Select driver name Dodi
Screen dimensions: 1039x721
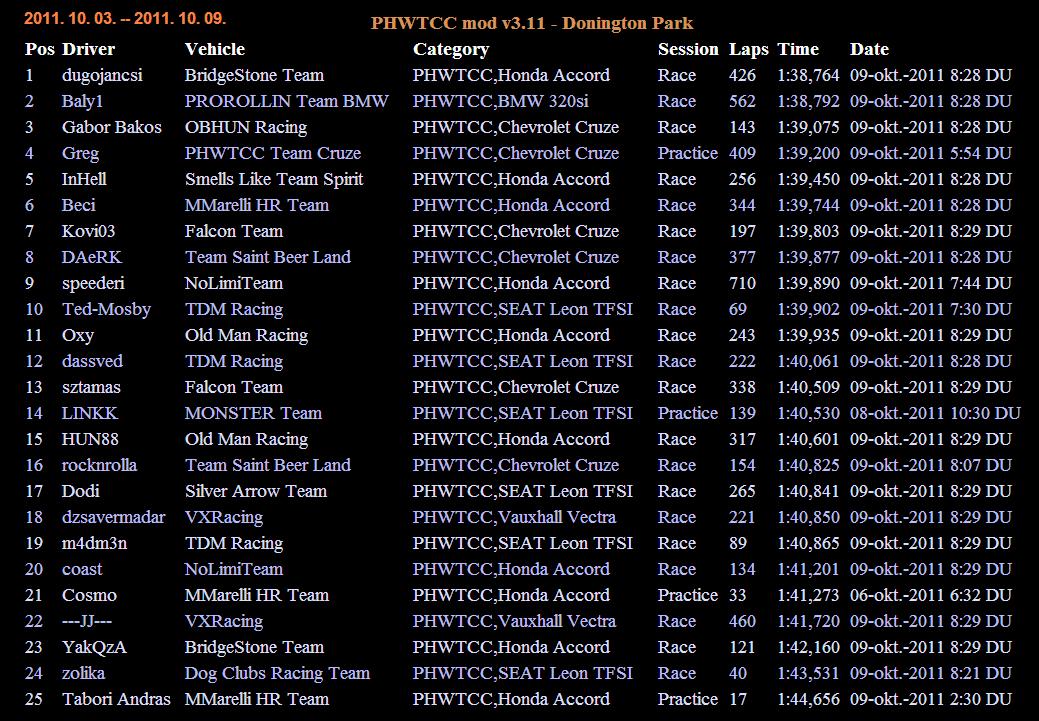click(x=80, y=491)
